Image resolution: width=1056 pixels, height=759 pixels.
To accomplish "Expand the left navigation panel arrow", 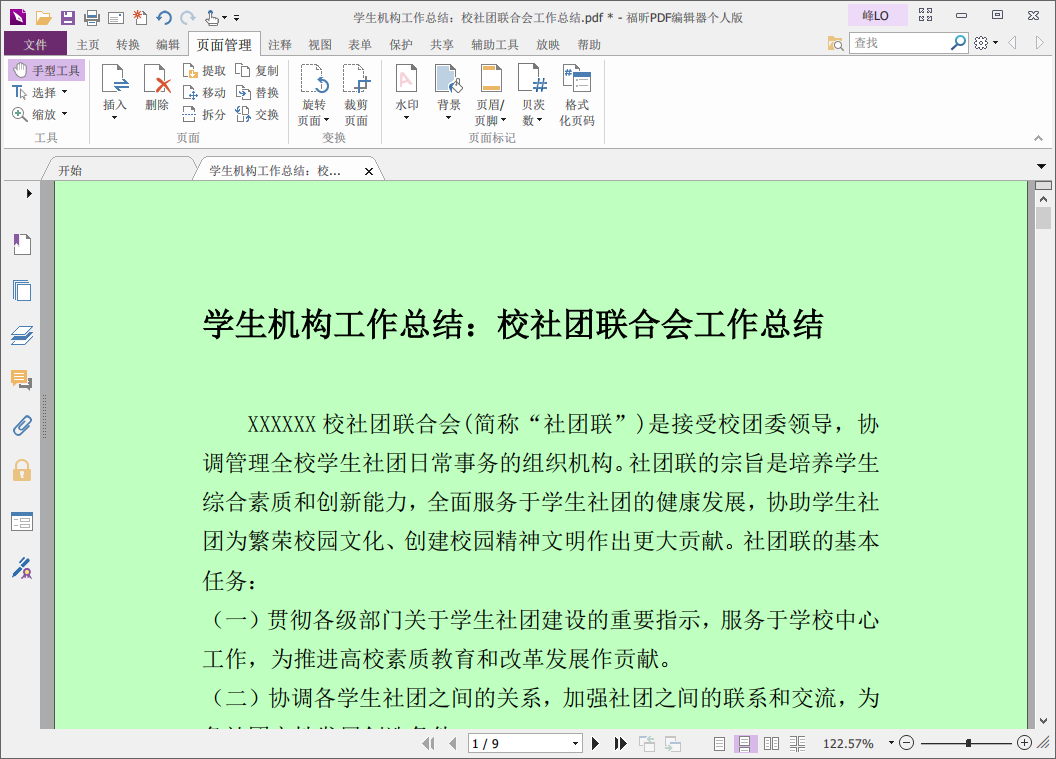I will pyautogui.click(x=29, y=193).
